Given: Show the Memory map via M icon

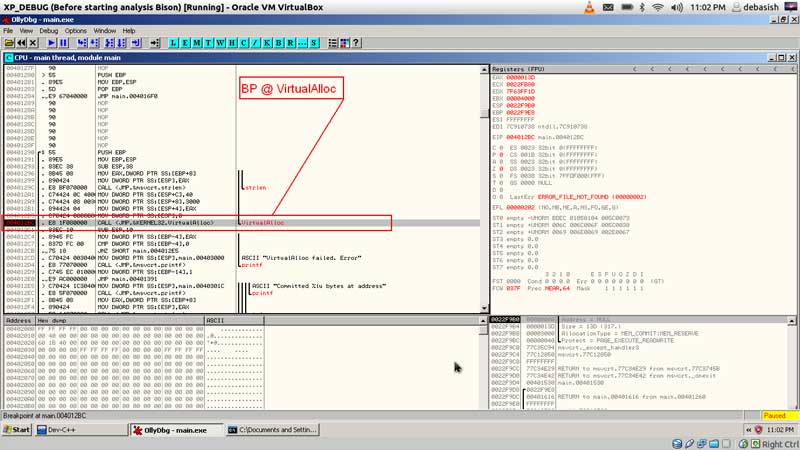Looking at the screenshot, I should click(x=197, y=43).
